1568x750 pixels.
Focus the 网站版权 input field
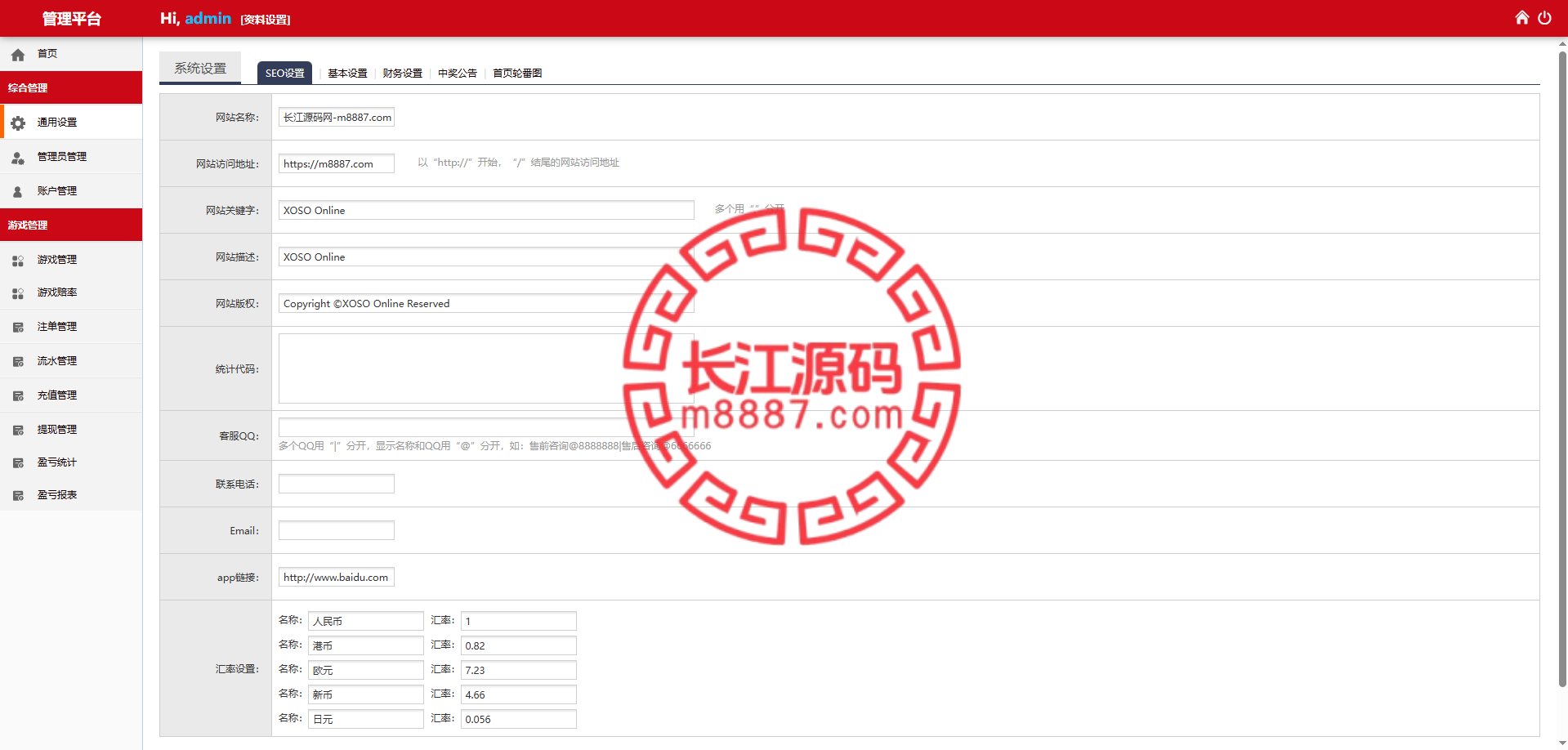[x=486, y=303]
